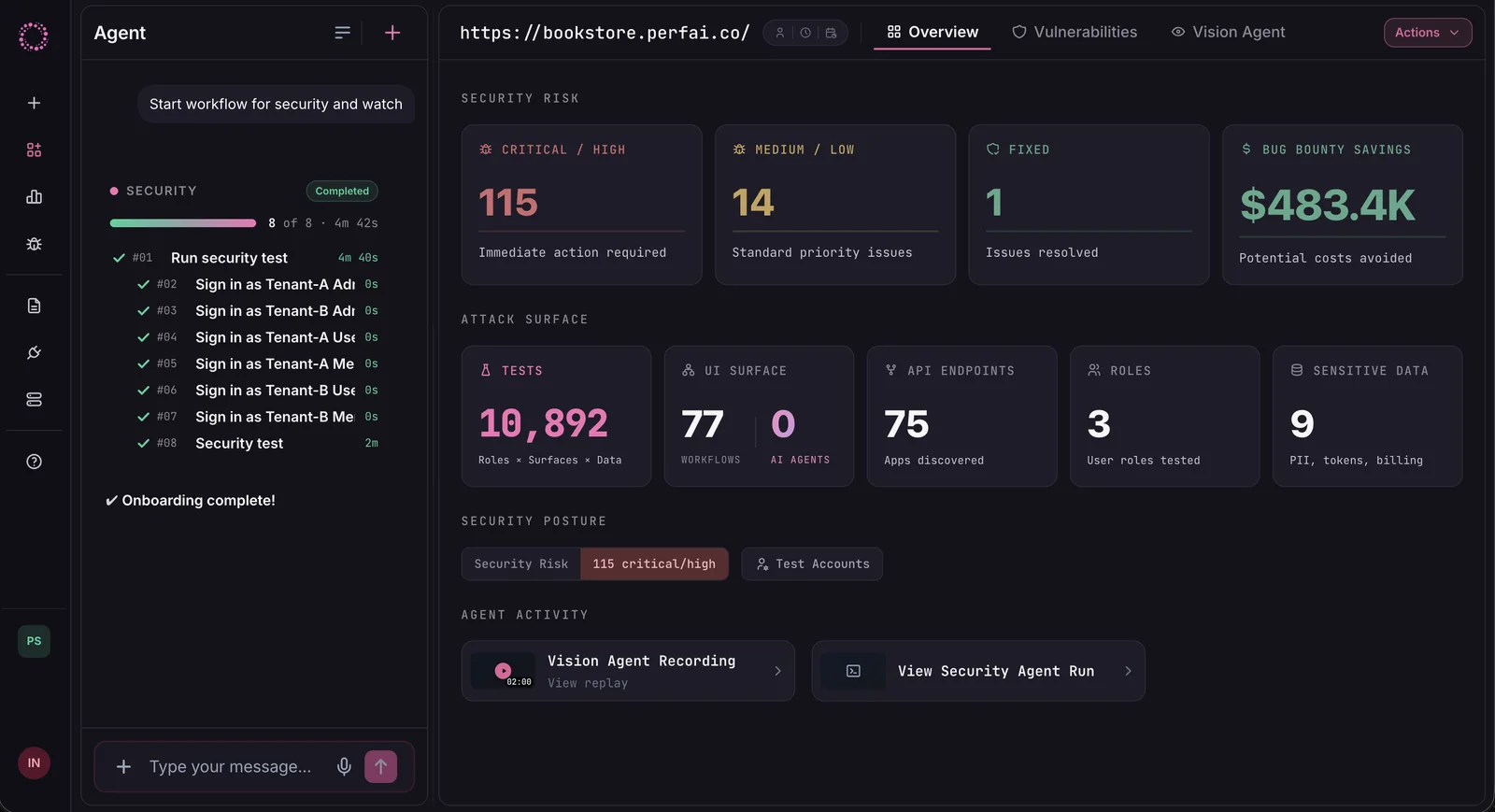This screenshot has height=812, width=1495.
Task: Click the security progress bar
Action: point(182,222)
